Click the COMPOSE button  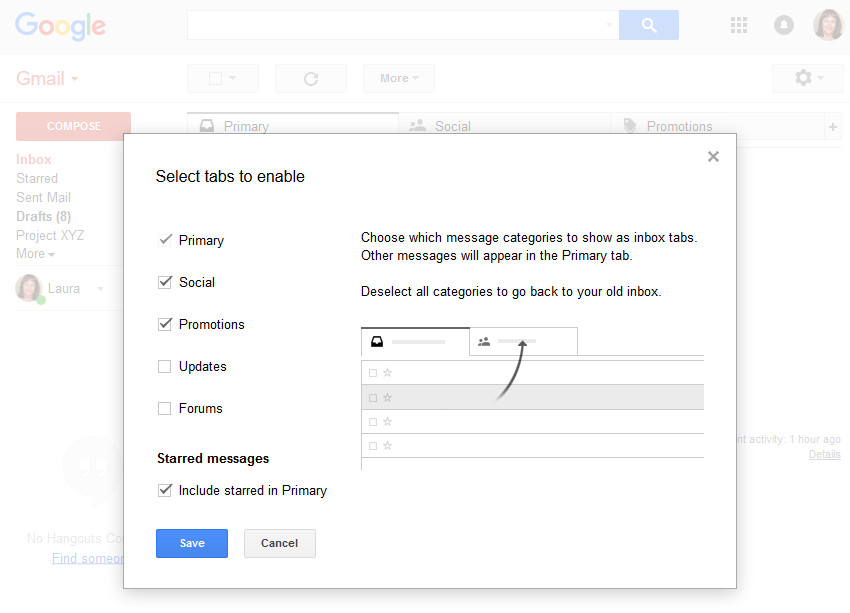click(73, 126)
